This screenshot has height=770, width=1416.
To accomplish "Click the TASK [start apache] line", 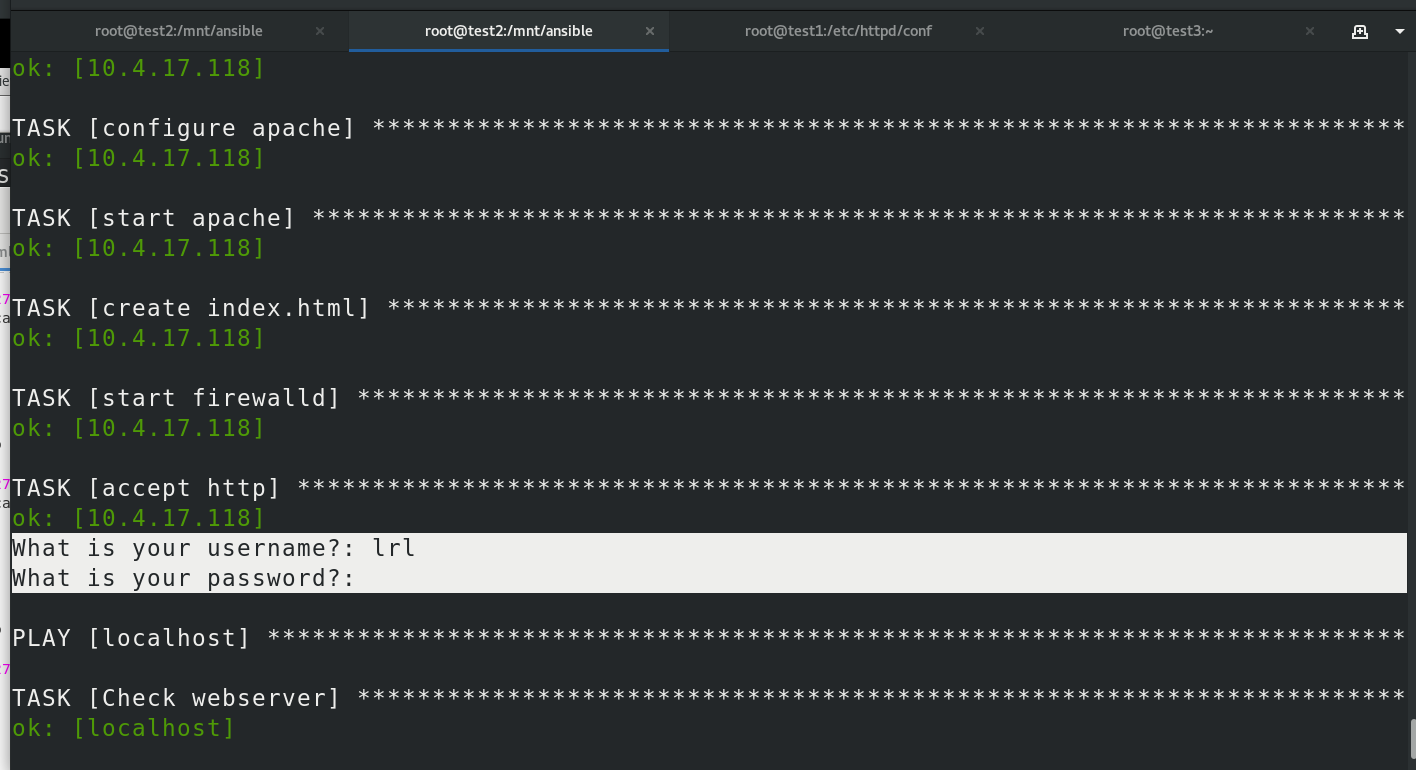I will [708, 218].
